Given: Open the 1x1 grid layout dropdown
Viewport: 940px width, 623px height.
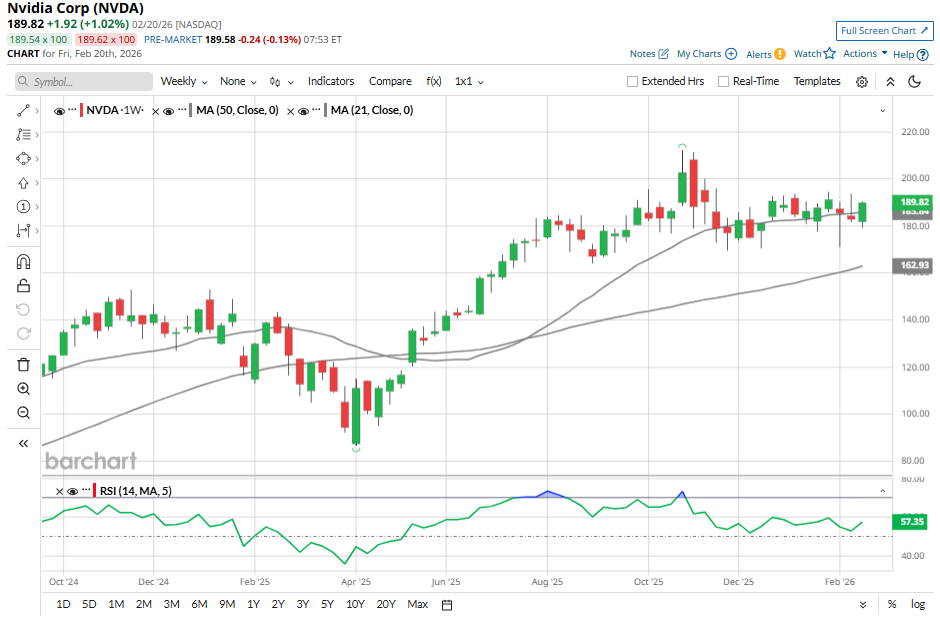Looking at the screenshot, I should (x=468, y=82).
